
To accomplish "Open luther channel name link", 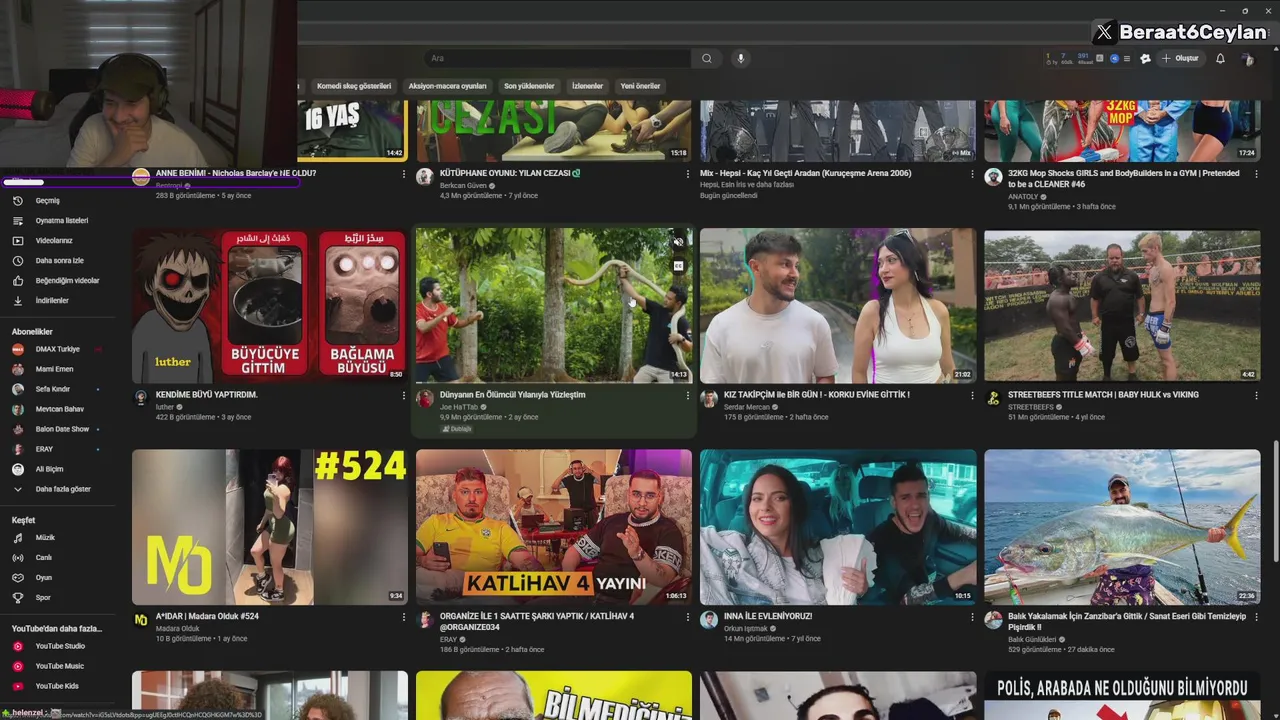I will [165, 407].
